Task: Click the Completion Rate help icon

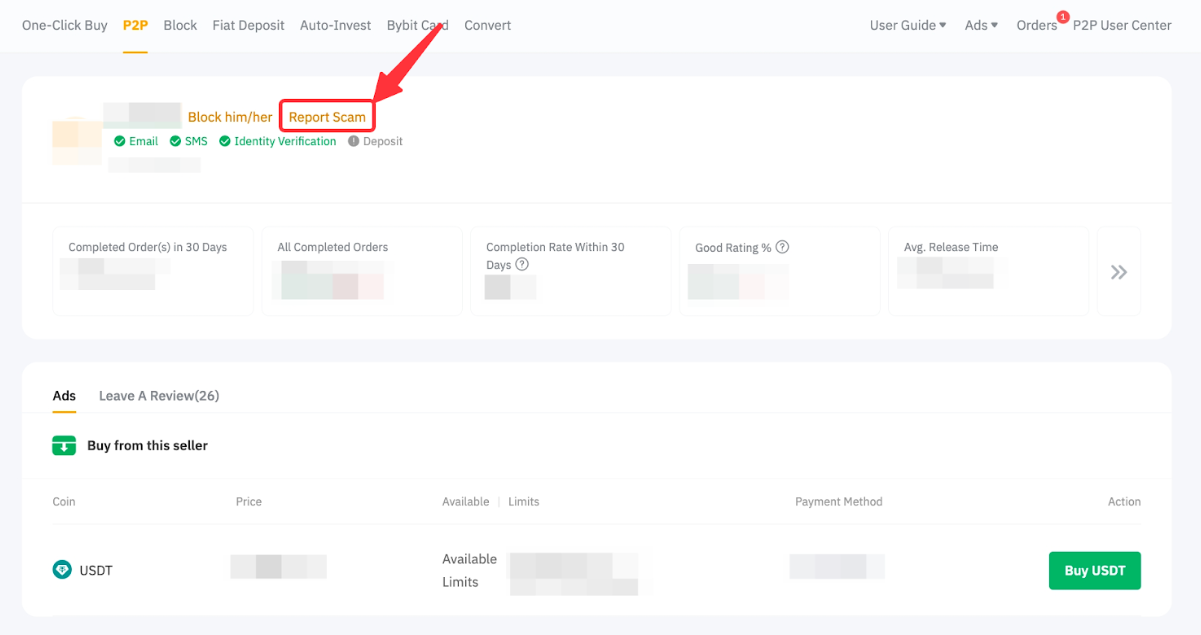Action: pyautogui.click(x=521, y=265)
